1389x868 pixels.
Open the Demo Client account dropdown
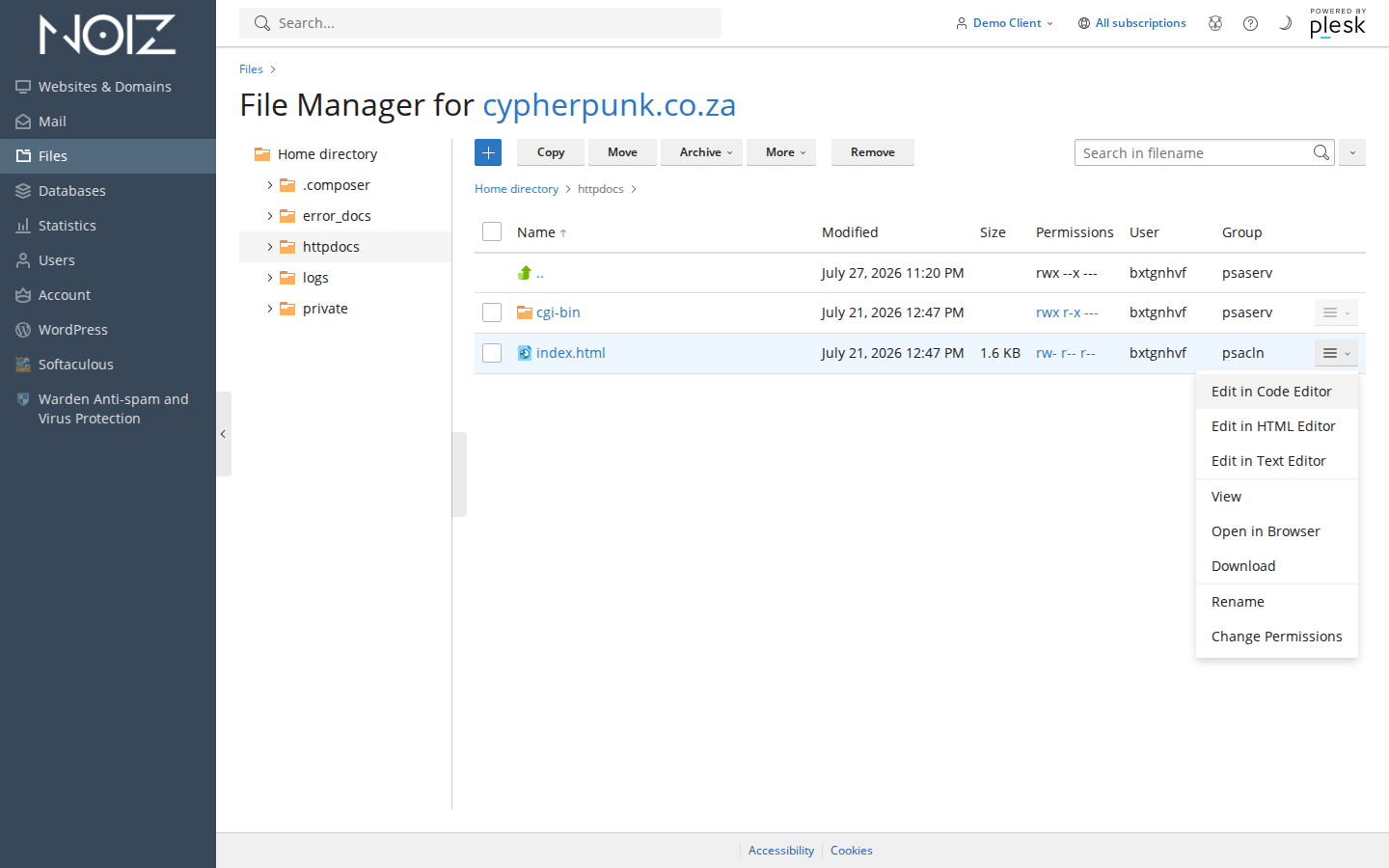[x=1004, y=23]
